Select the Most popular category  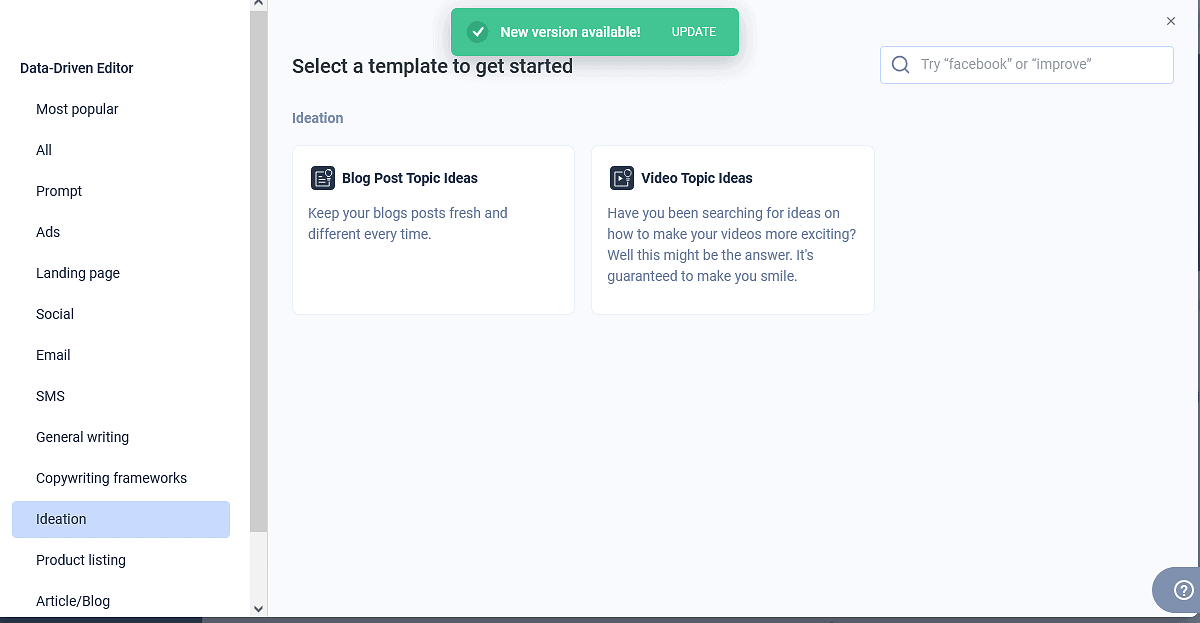tap(77, 109)
